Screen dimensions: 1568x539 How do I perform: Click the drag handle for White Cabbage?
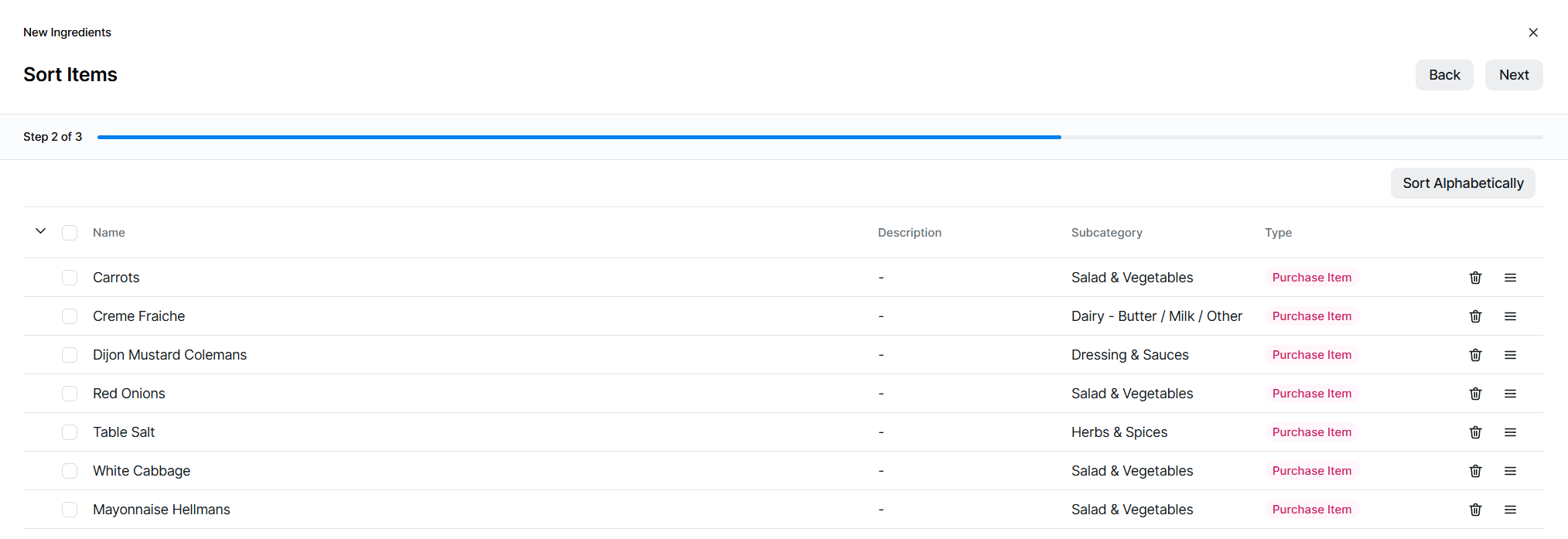click(x=1510, y=471)
